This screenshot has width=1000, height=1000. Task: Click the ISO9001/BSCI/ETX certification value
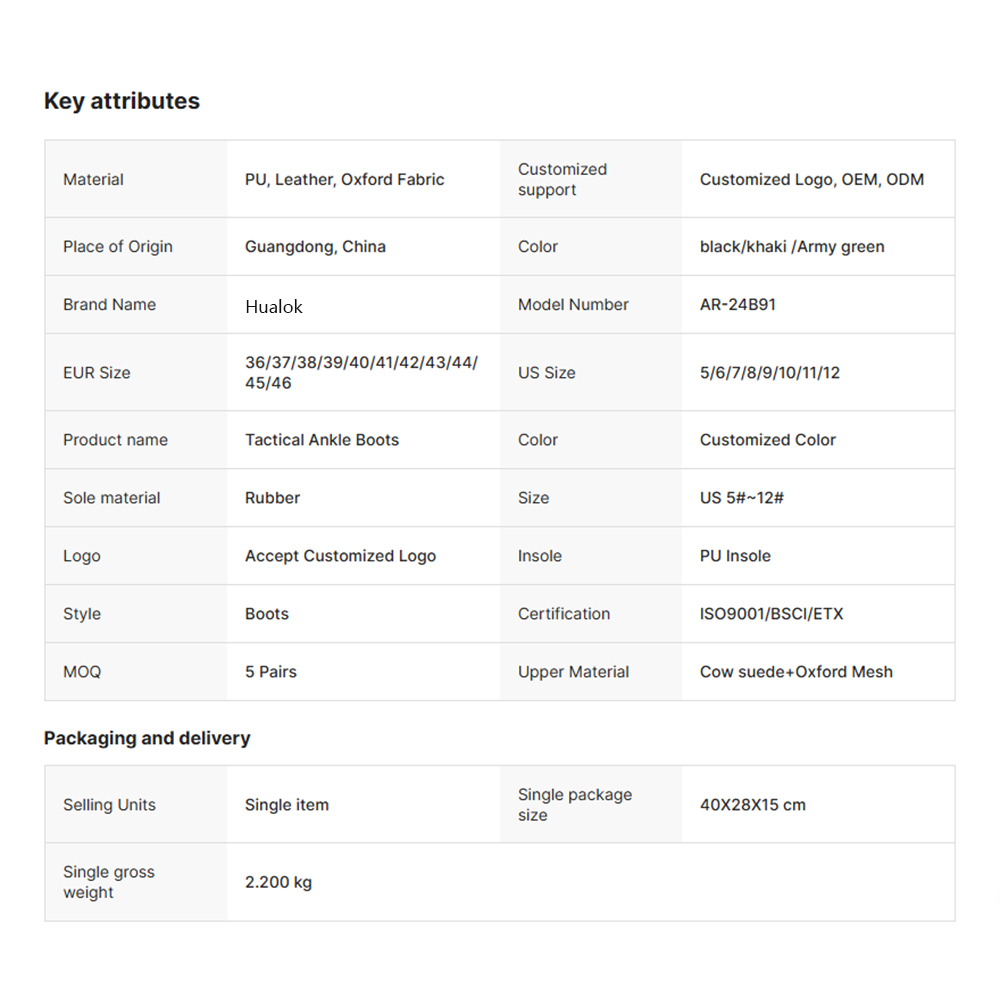pos(771,614)
